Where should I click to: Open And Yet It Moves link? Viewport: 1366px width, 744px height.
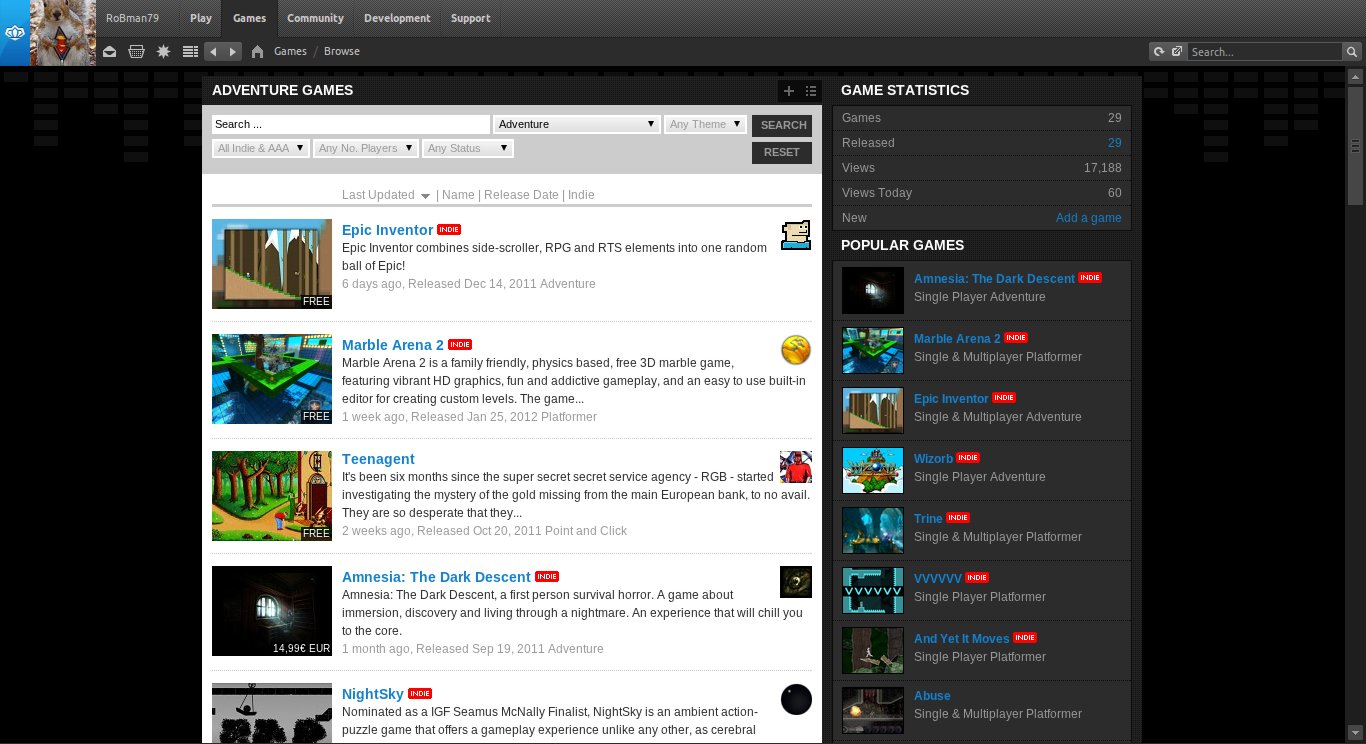tap(961, 638)
